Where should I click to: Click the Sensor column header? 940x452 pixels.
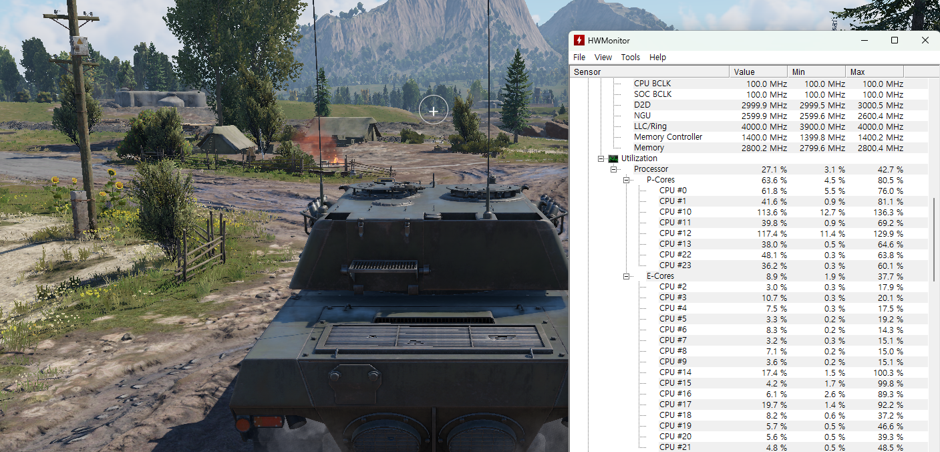[649, 71]
